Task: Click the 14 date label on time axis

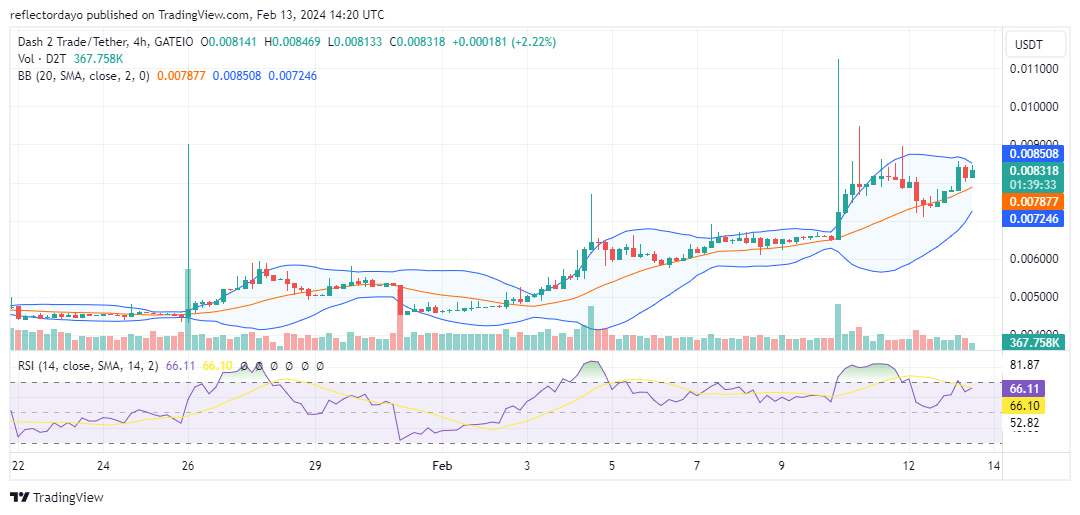Action: point(993,466)
